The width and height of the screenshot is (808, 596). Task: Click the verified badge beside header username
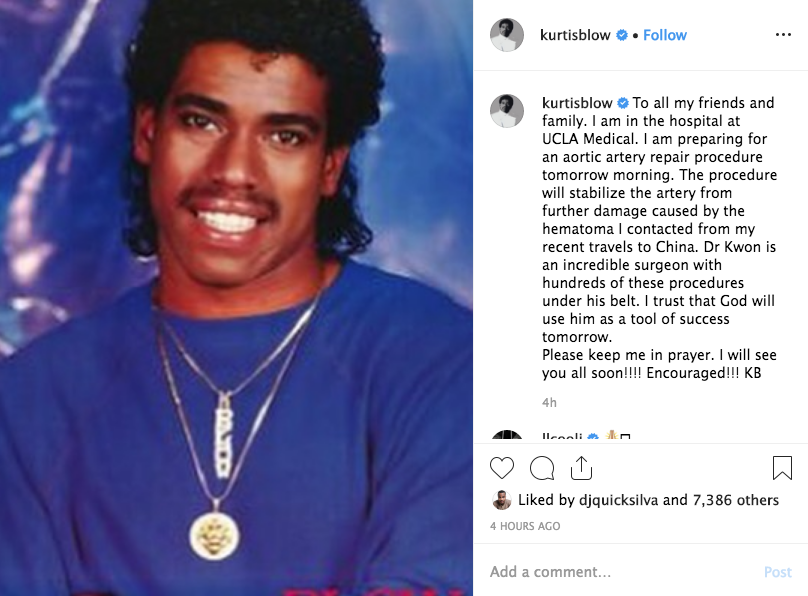[x=622, y=35]
